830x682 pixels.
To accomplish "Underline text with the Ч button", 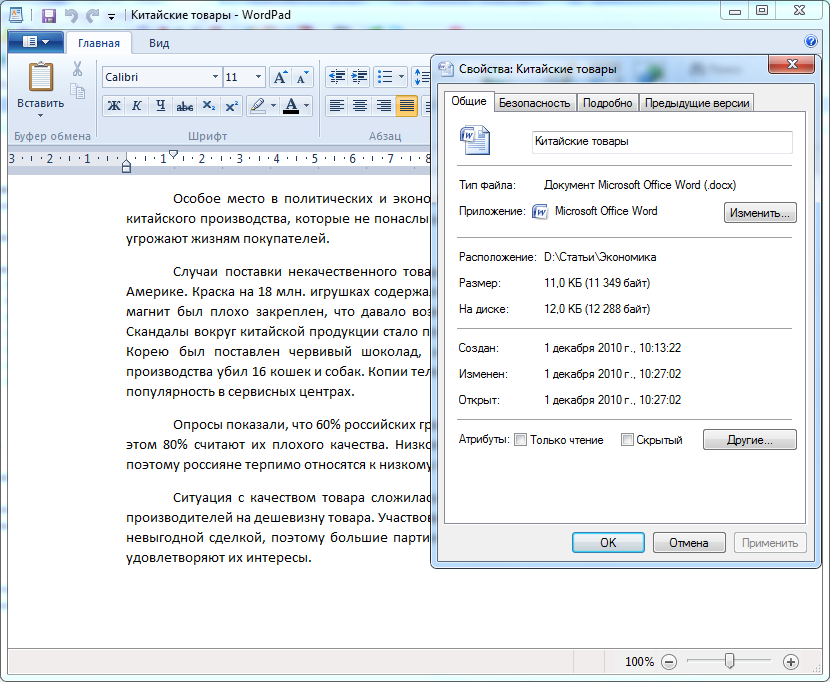I will 160,106.
